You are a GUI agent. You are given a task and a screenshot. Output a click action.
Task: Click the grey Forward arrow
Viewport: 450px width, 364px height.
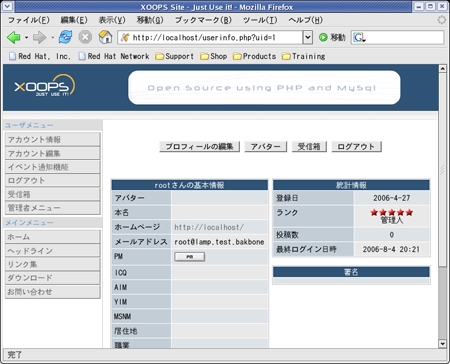pos(39,37)
